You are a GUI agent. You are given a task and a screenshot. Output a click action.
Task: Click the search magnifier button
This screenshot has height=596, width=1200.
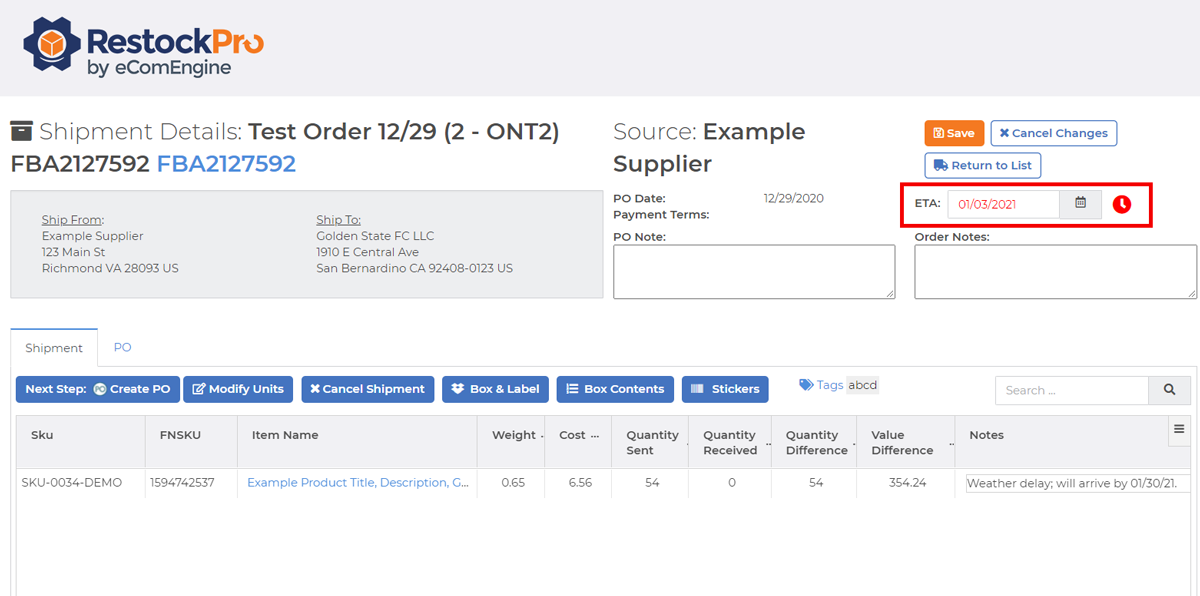tap(1169, 390)
